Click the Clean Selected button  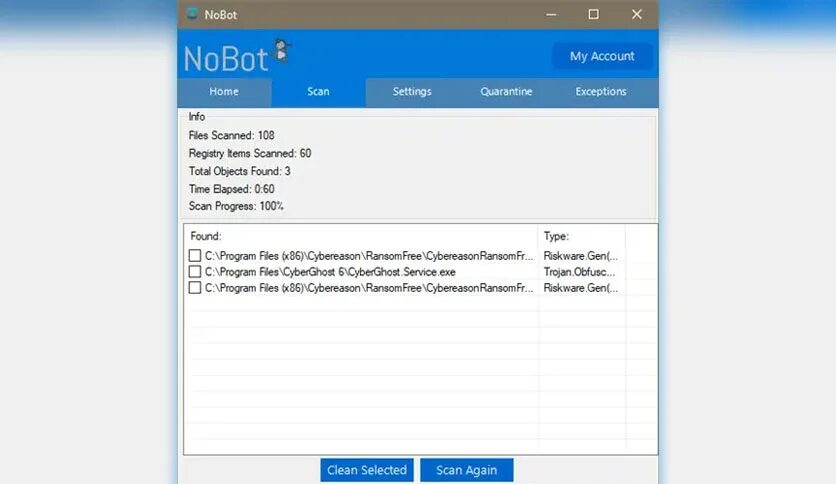coord(367,470)
